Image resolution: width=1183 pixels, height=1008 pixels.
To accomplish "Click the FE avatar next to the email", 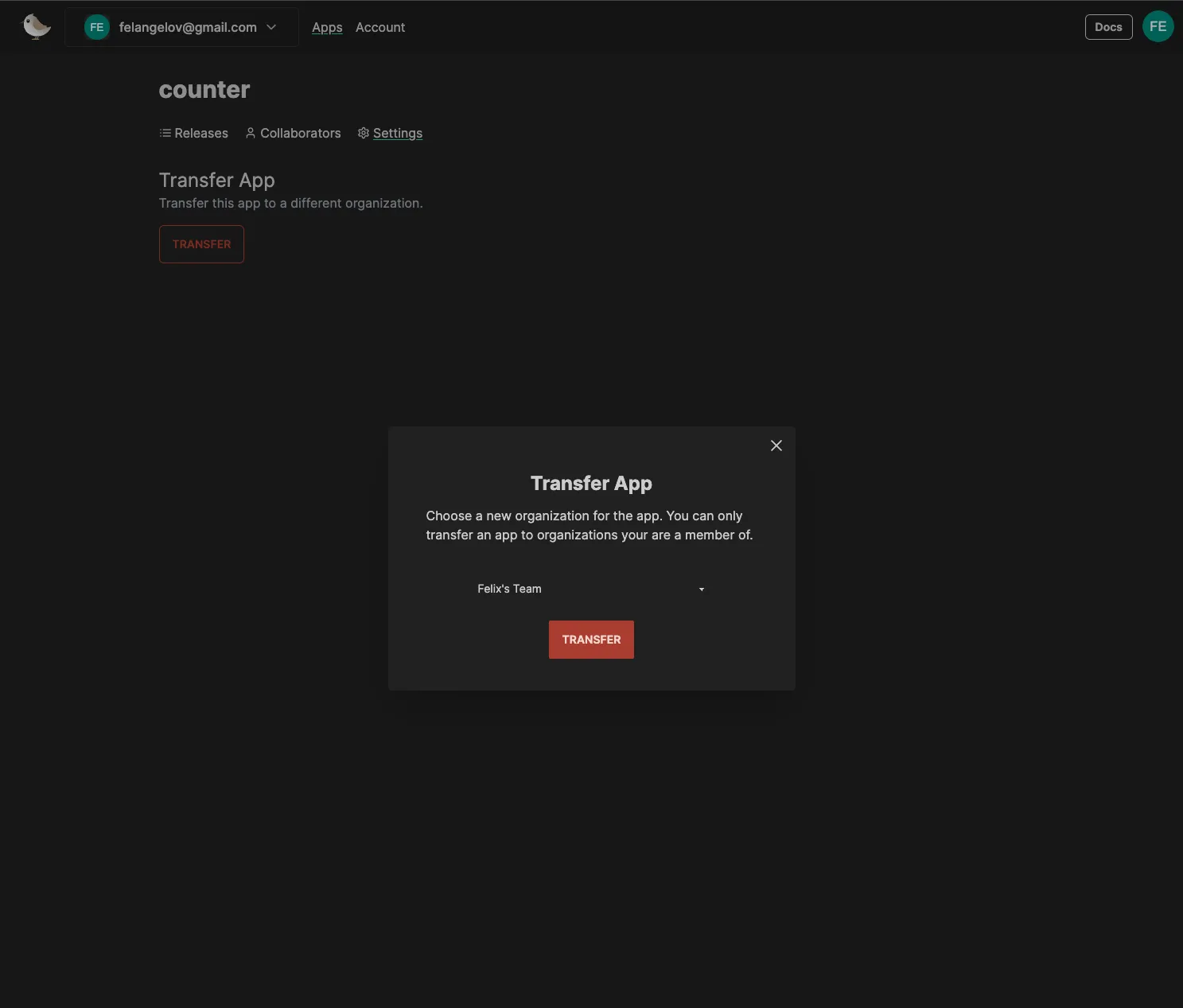I will pos(95,27).
